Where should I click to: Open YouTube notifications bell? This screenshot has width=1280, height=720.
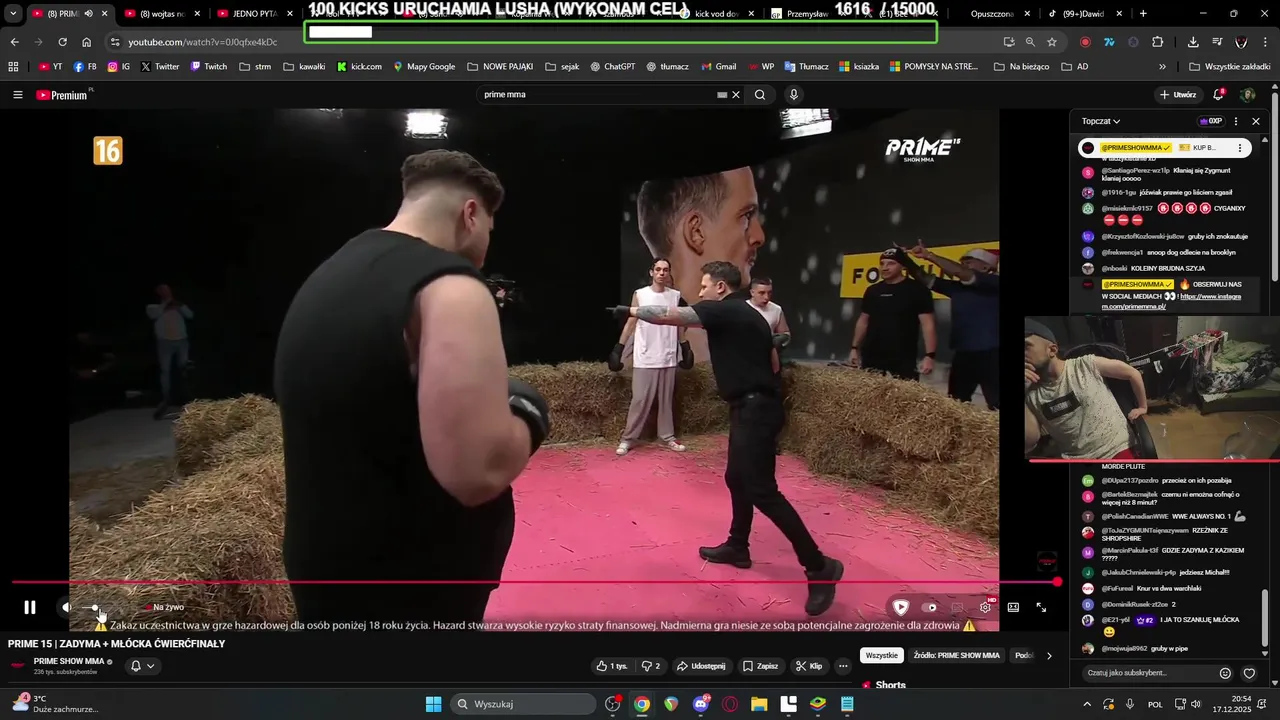[x=1218, y=95]
